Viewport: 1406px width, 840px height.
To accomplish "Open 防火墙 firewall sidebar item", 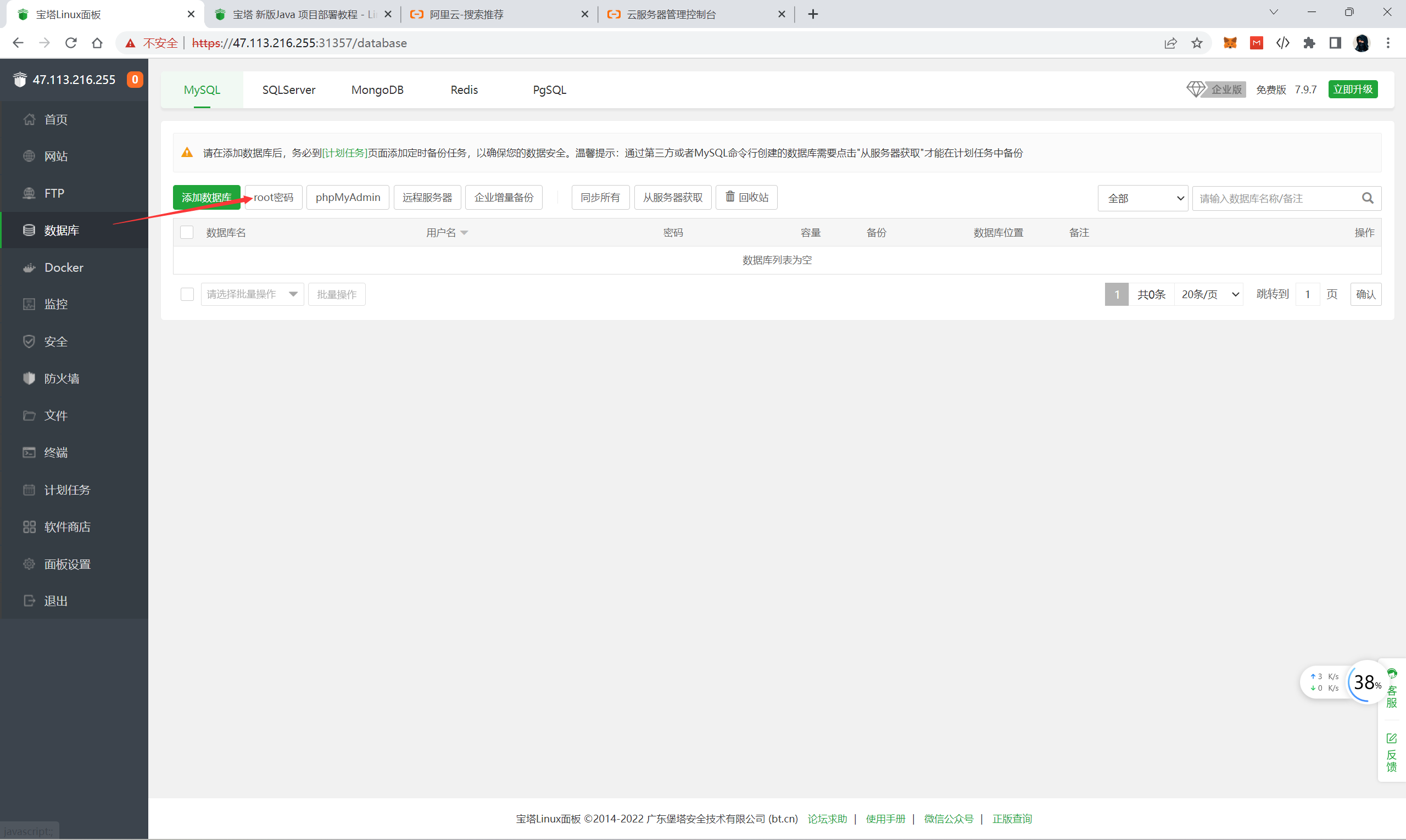I will [61, 378].
